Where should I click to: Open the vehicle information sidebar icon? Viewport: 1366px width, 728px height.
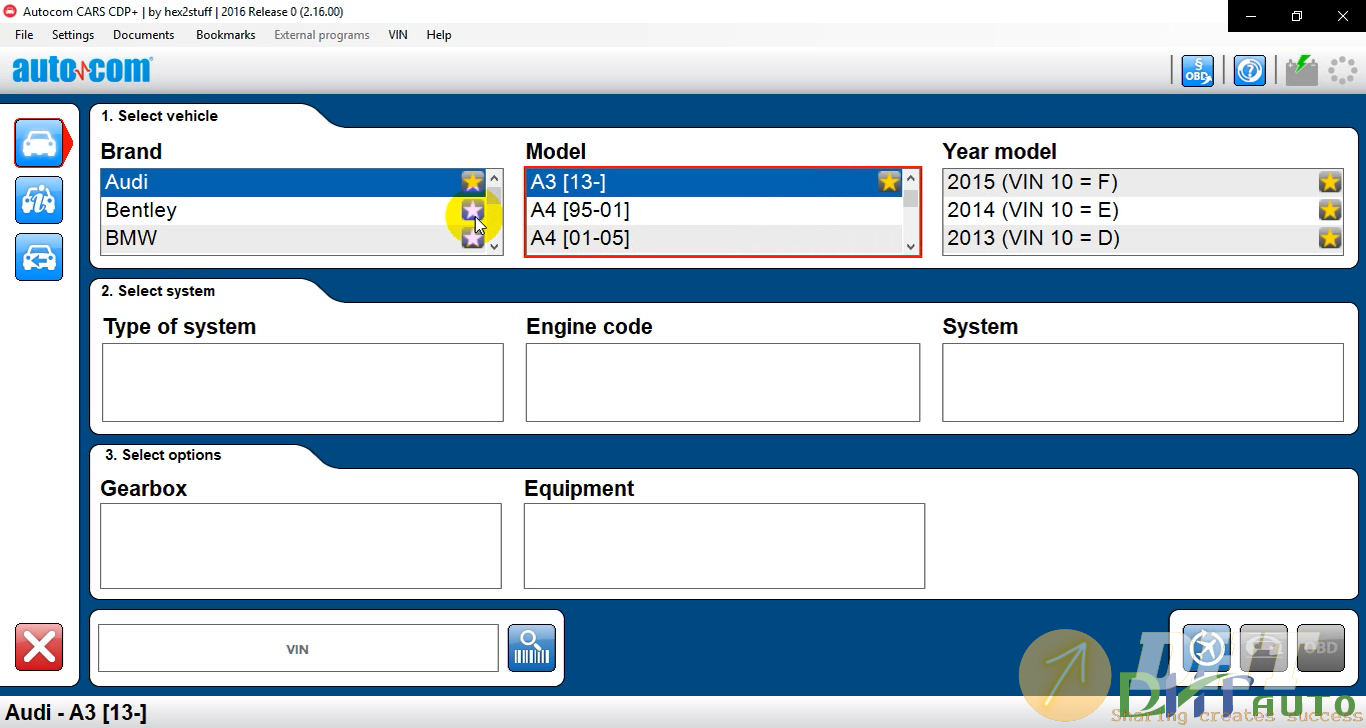[39, 200]
